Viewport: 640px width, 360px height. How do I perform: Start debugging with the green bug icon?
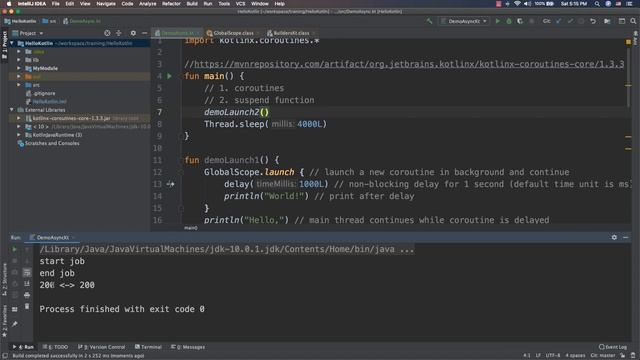point(509,21)
